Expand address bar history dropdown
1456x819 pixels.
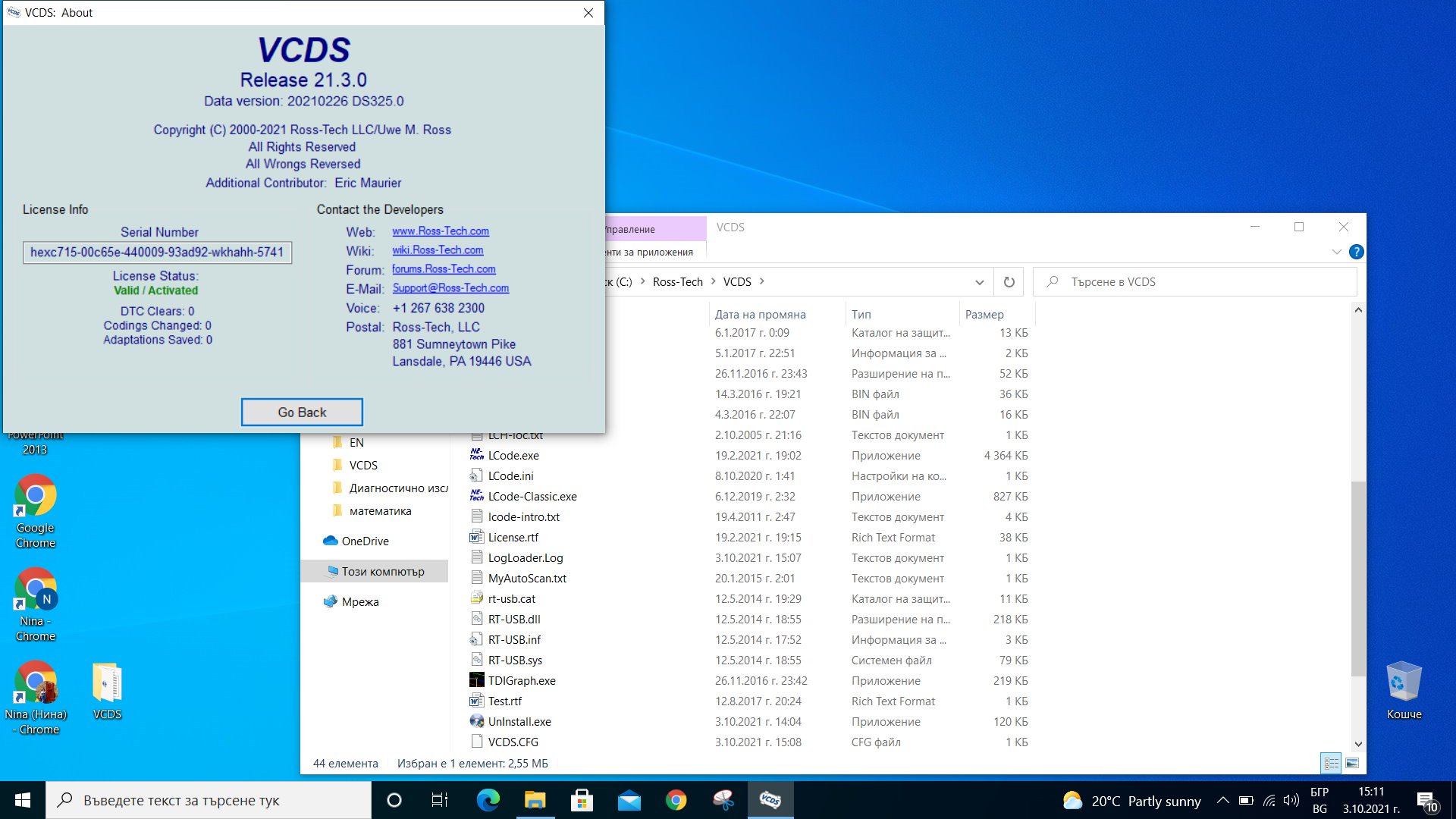pyautogui.click(x=979, y=282)
